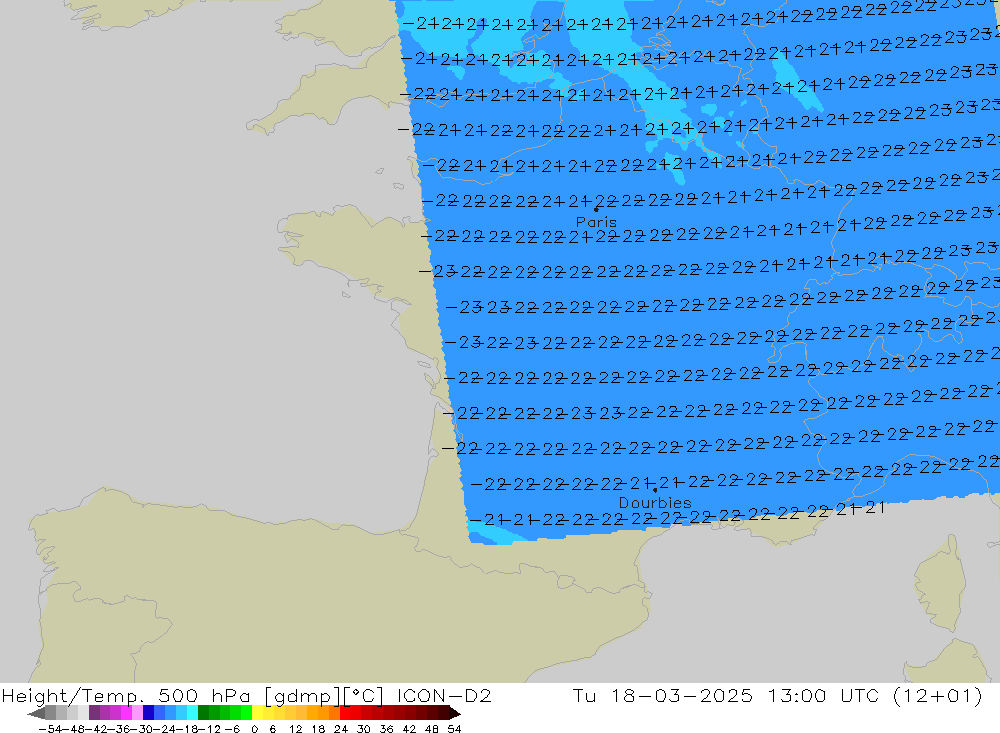1000x733 pixels.
Task: Select the dark purple legend swatch
Action: (x=94, y=713)
